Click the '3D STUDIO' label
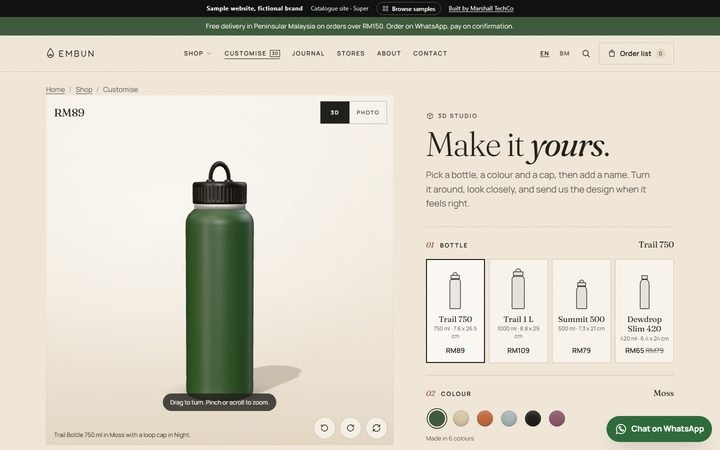 pyautogui.click(x=452, y=116)
